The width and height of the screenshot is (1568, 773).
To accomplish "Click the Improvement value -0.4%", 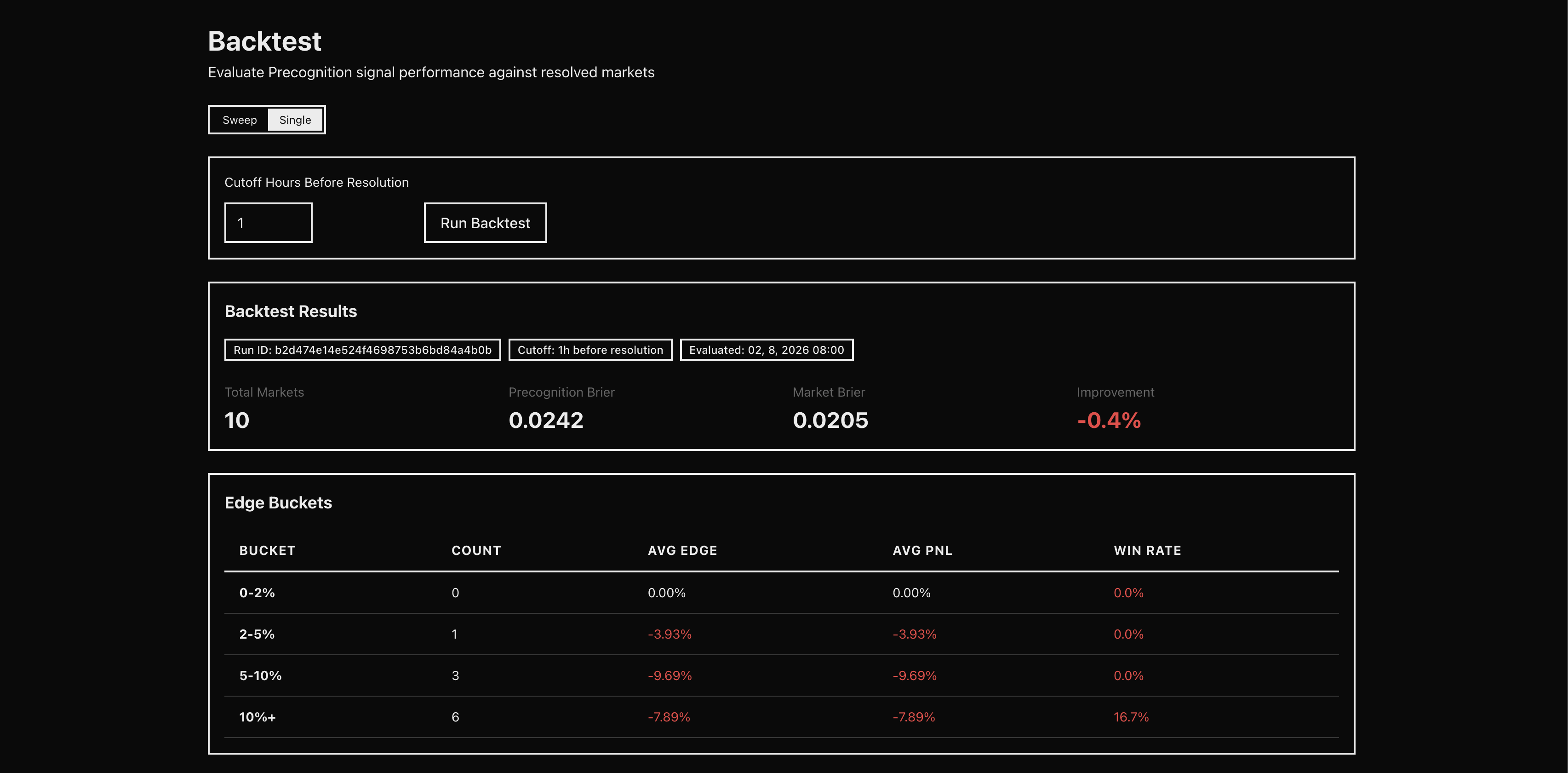I will [x=1109, y=420].
